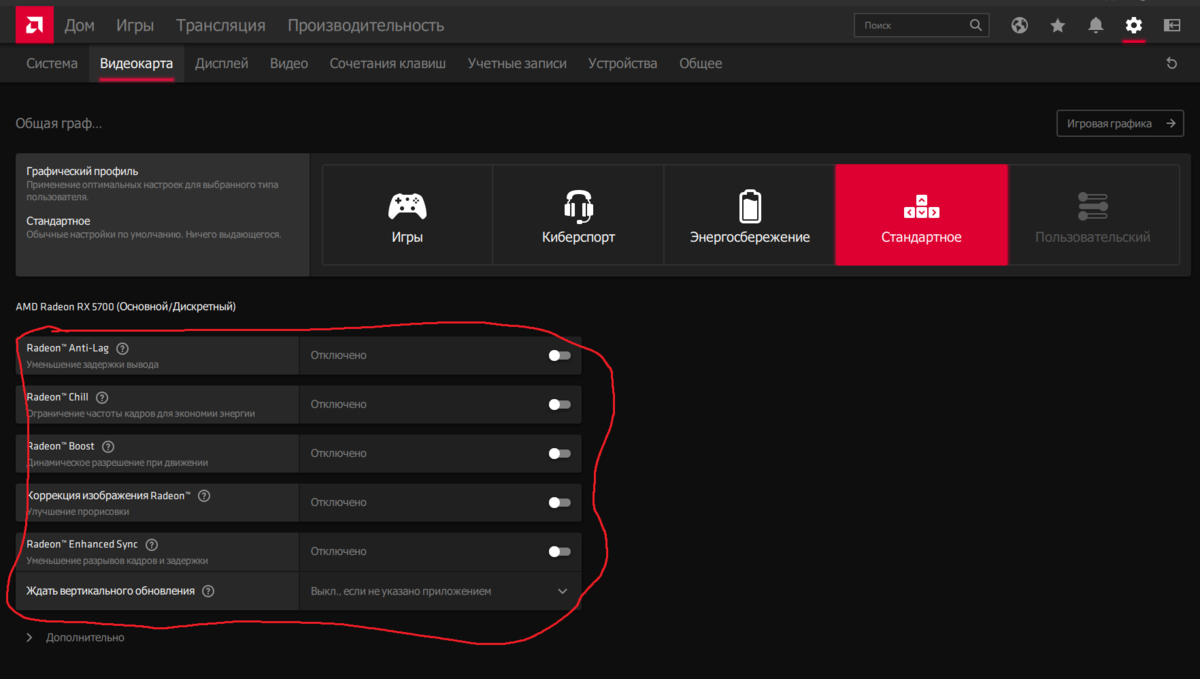1200x679 pixels.
Task: Open the Производительность menu
Action: [x=366, y=25]
